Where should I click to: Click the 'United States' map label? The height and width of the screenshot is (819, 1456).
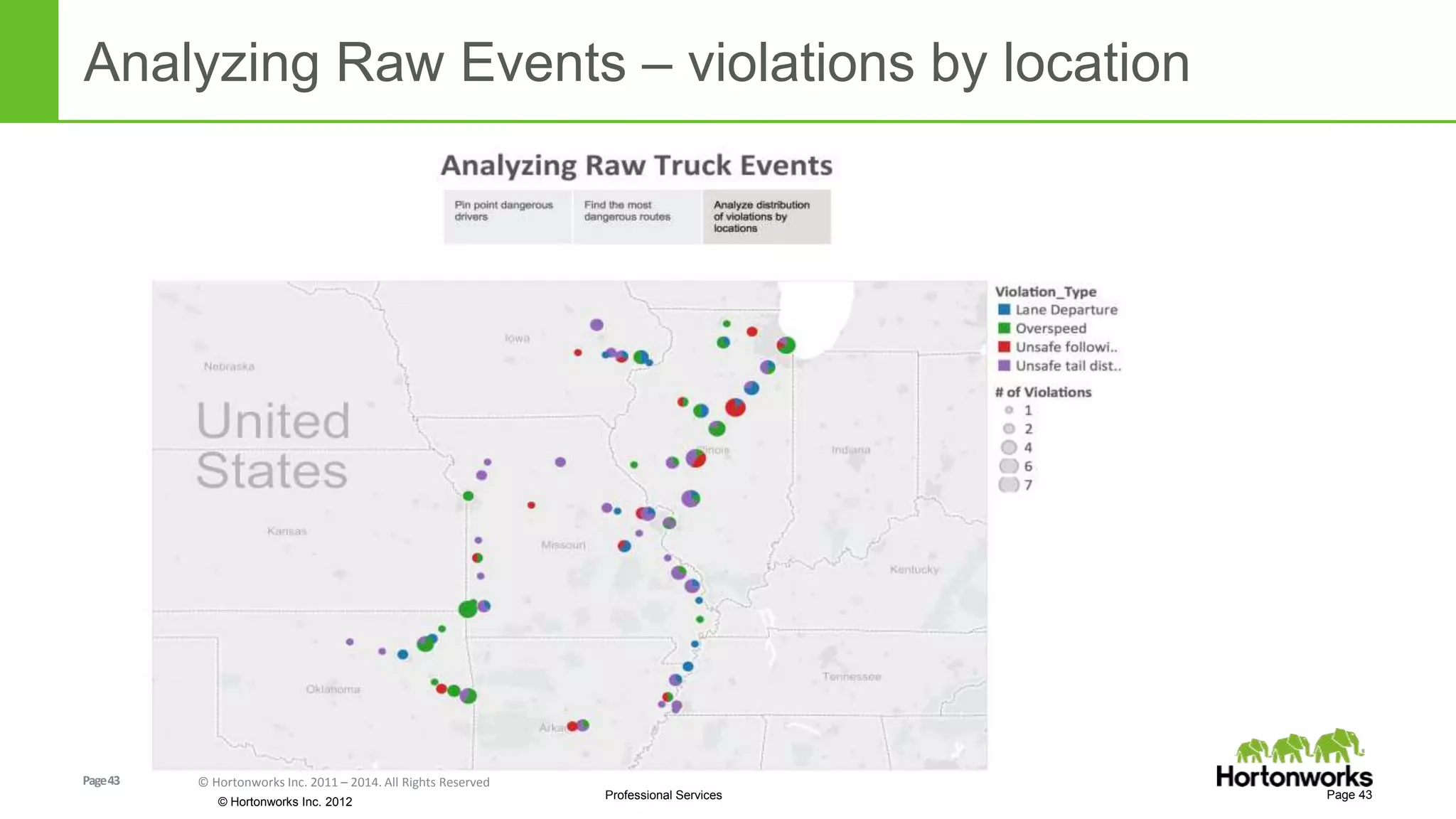tap(273, 445)
